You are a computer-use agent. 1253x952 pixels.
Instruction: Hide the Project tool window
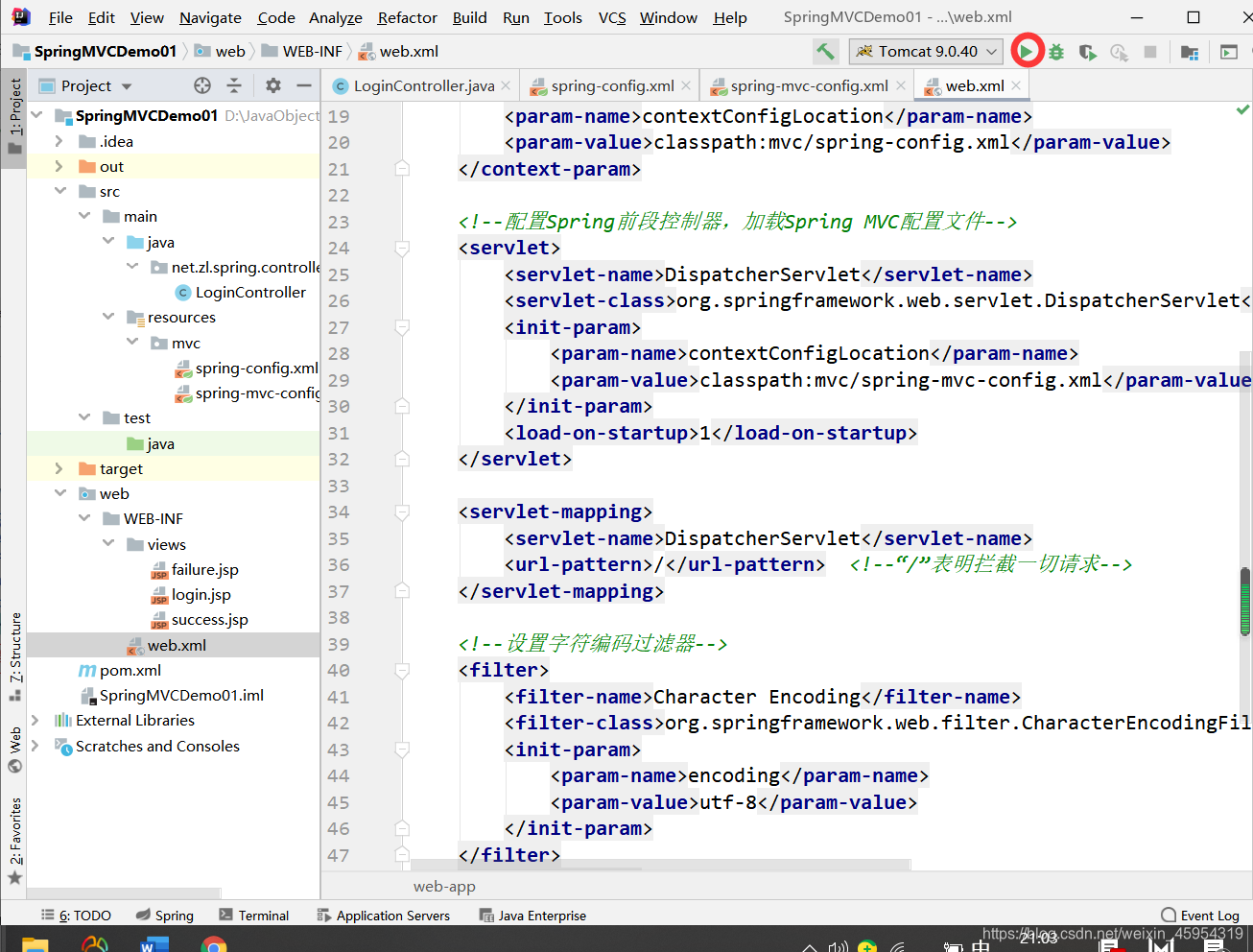pyautogui.click(x=304, y=85)
